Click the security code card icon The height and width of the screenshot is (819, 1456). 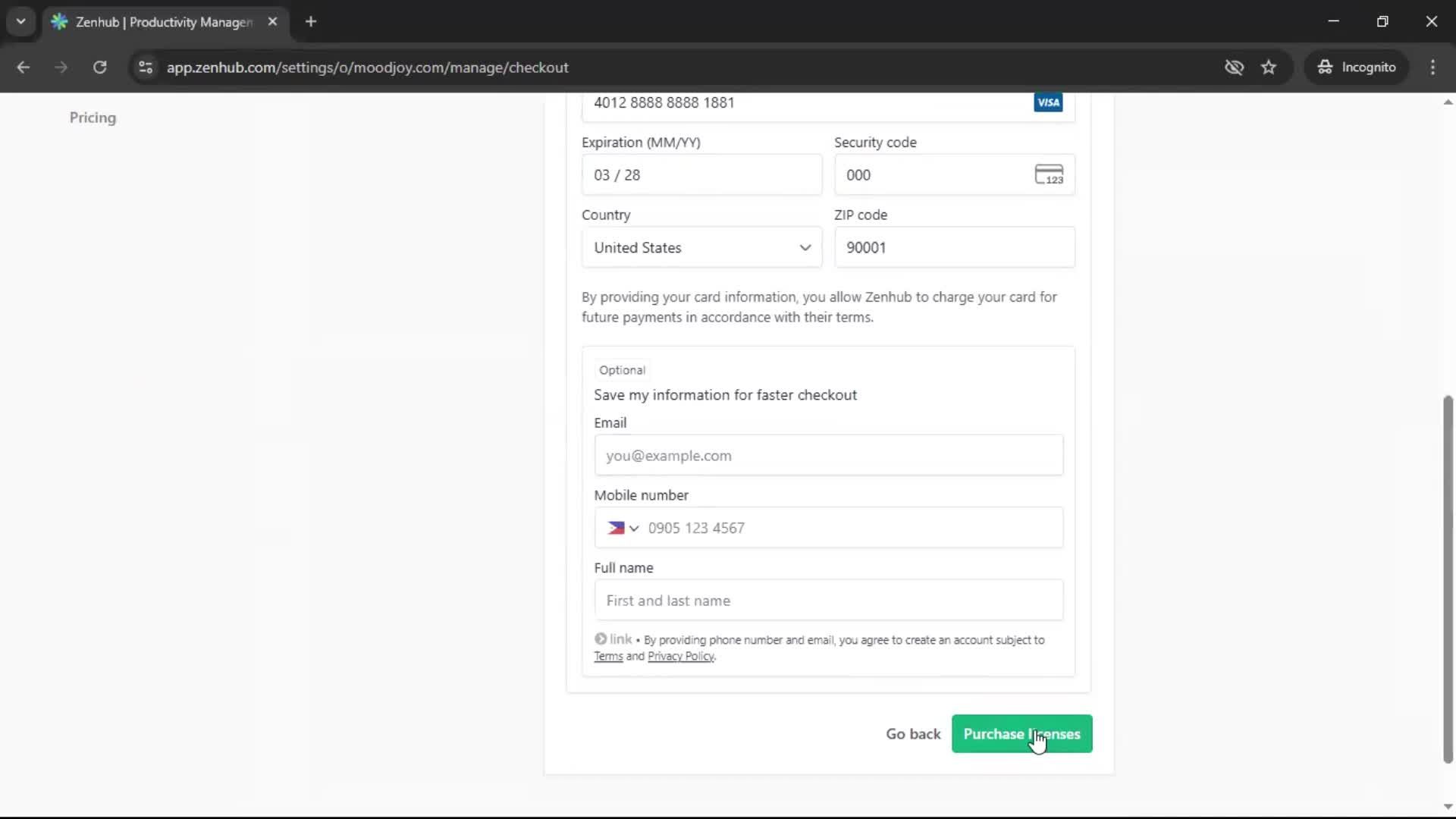click(x=1050, y=174)
